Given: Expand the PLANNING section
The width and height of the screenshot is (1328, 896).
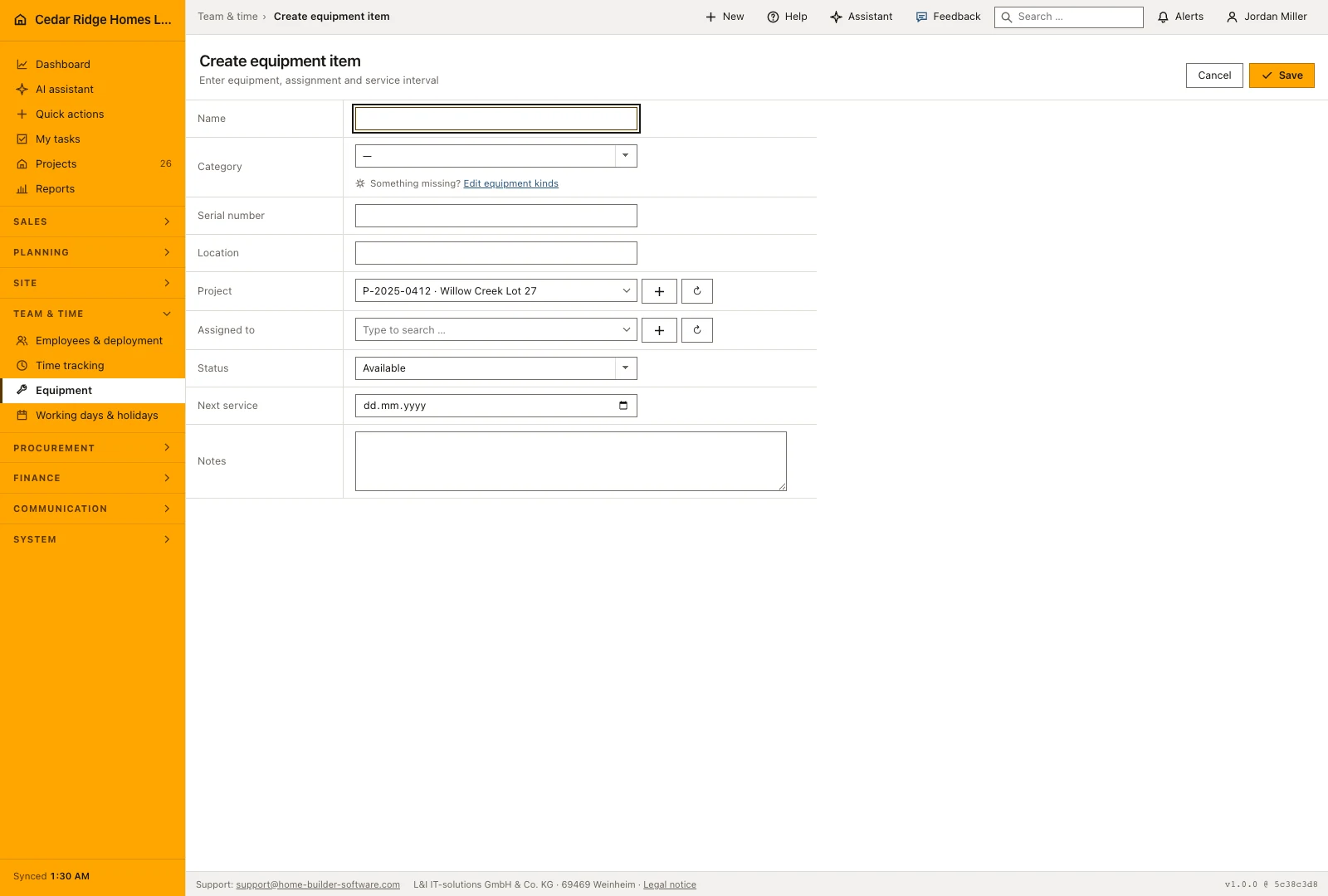Looking at the screenshot, I should pos(92,252).
